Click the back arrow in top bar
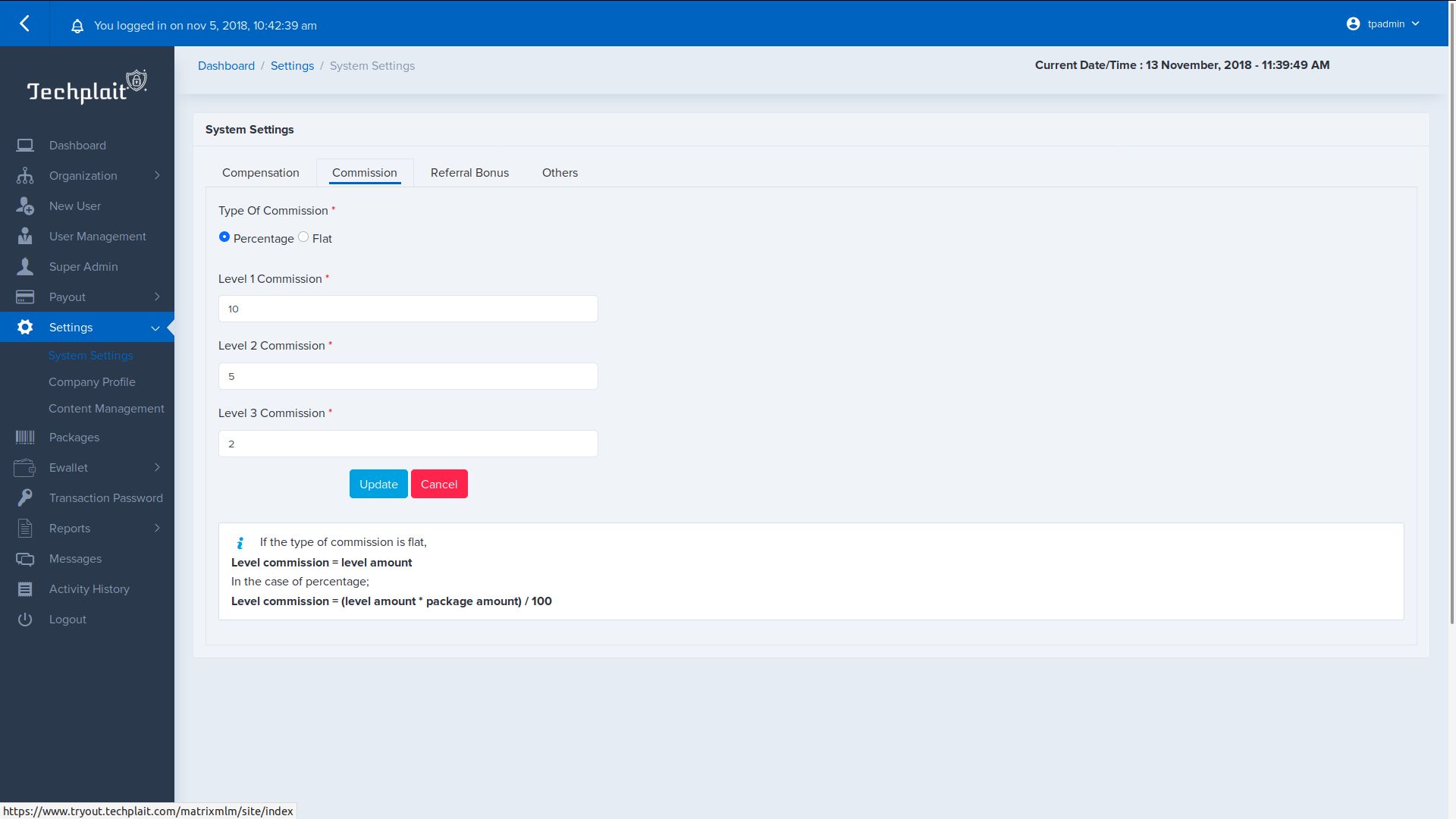Viewport: 1456px width, 819px height. coord(24,24)
